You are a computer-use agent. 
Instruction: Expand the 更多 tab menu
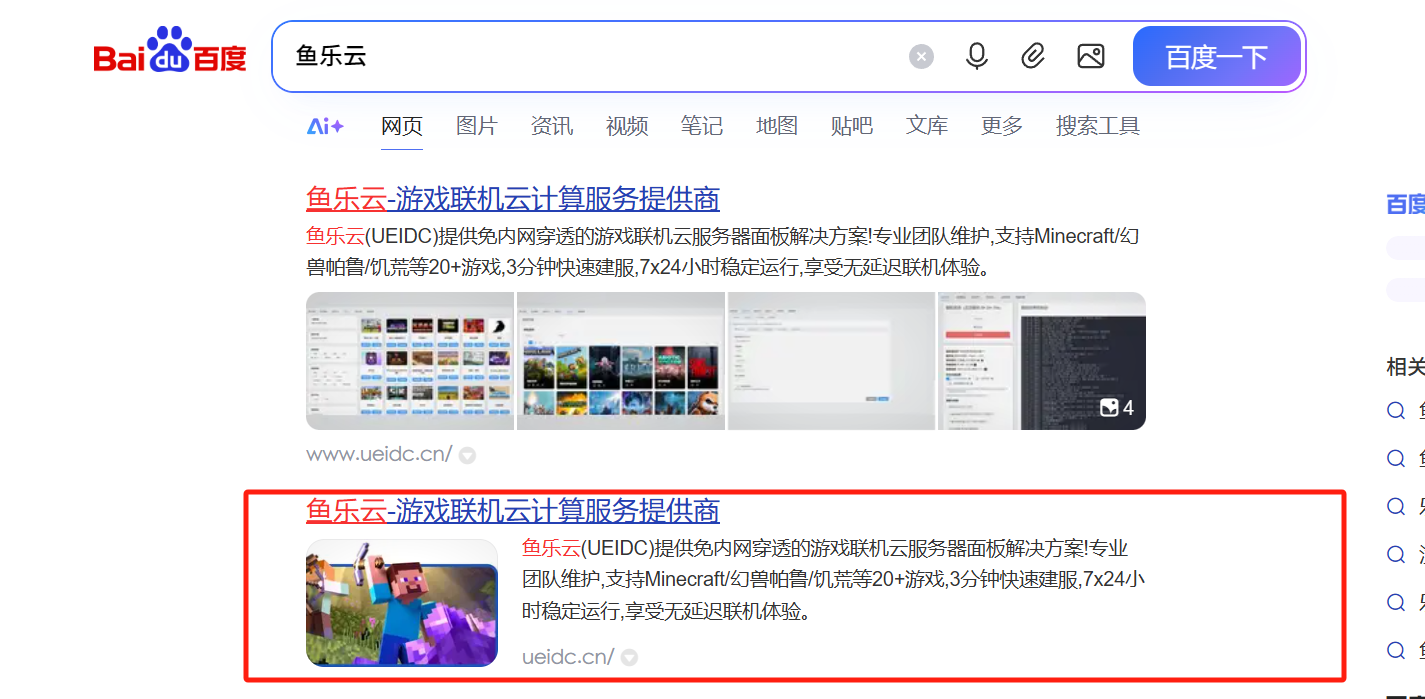point(1002,126)
